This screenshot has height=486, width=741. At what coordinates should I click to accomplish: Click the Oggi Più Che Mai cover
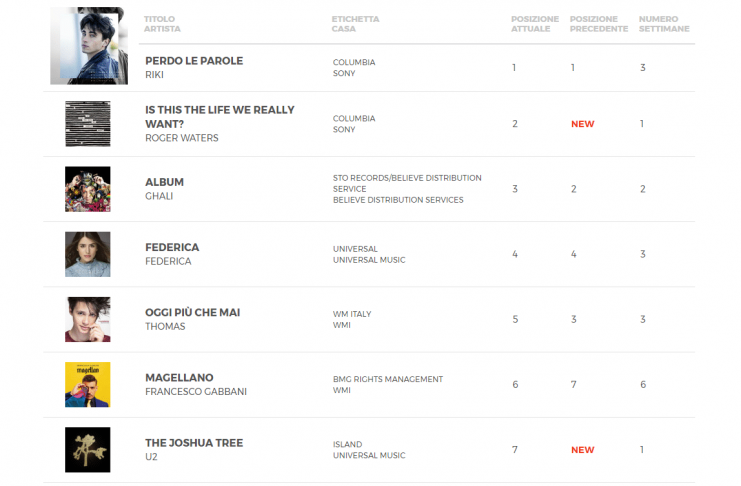pos(88,319)
